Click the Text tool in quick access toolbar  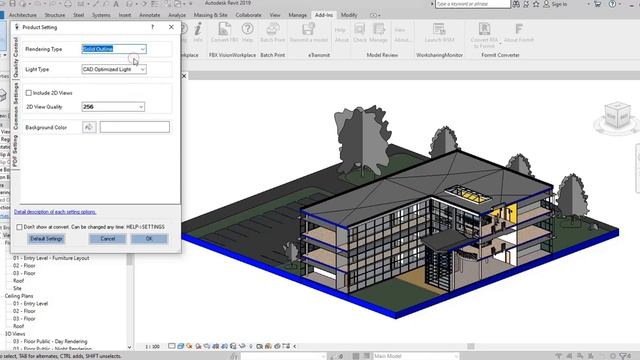pos(116,4)
